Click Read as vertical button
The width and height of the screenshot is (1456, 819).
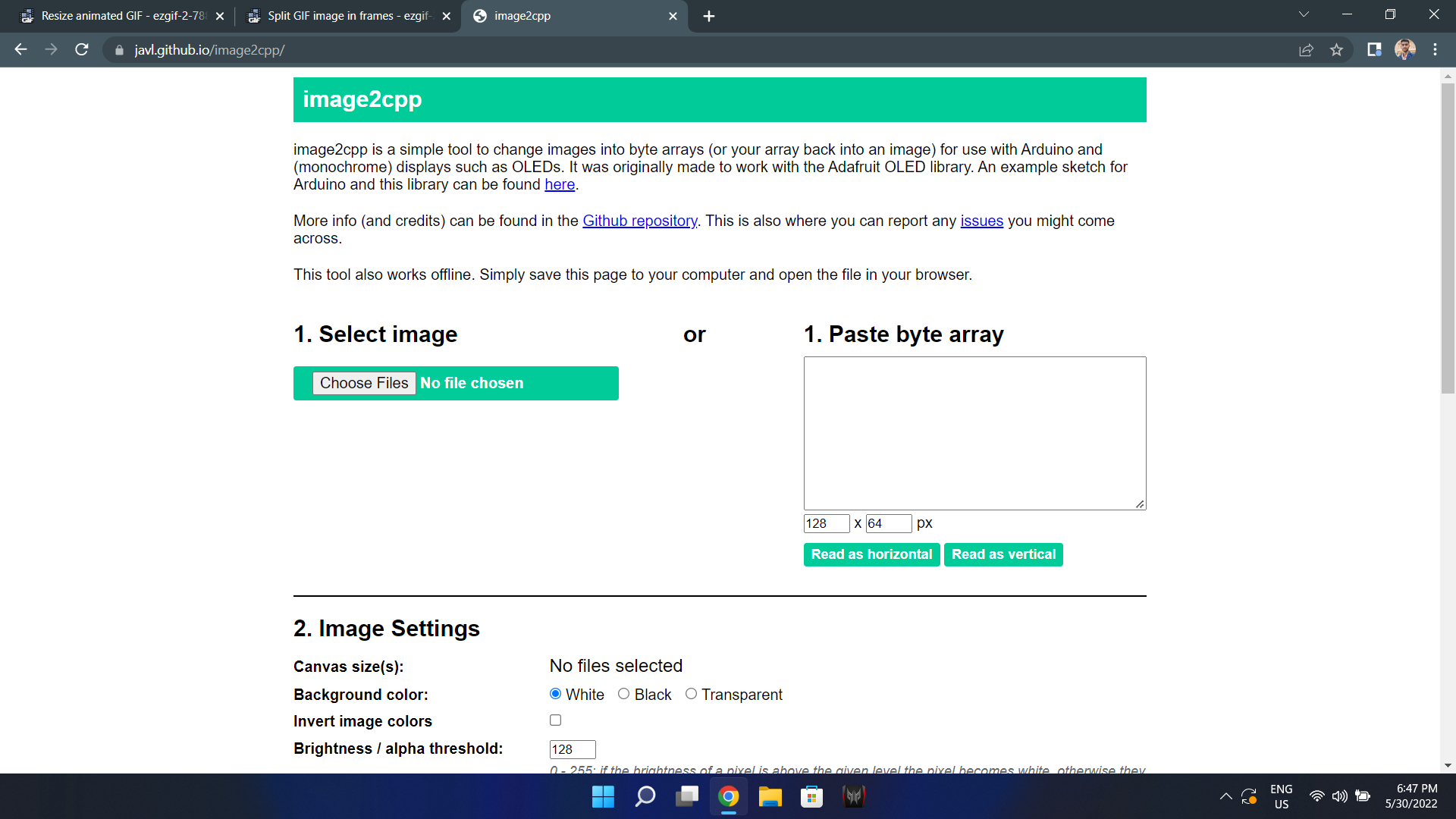click(1003, 554)
